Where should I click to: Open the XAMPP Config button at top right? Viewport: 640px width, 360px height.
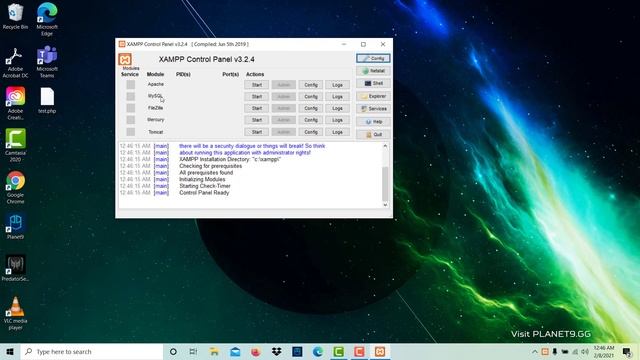(x=373, y=58)
